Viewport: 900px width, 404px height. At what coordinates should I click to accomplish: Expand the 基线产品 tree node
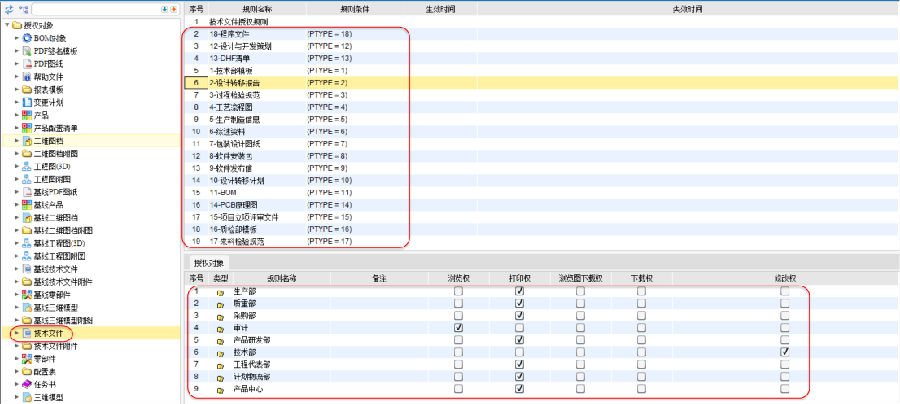click(17, 204)
